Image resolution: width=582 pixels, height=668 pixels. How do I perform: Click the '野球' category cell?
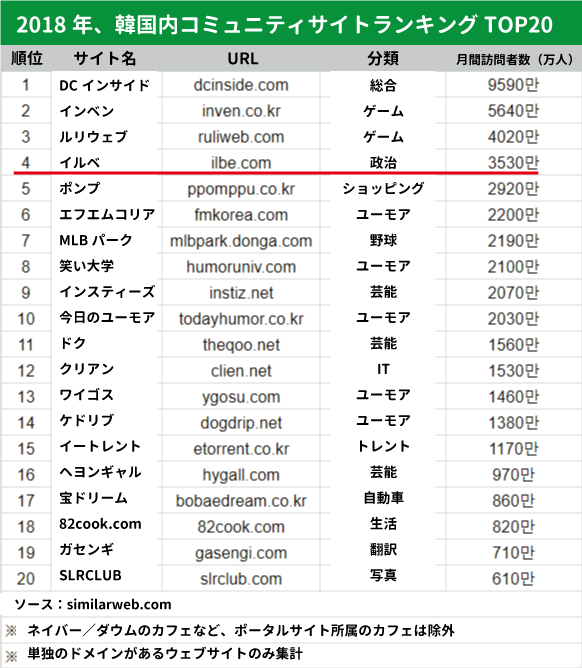(x=383, y=240)
